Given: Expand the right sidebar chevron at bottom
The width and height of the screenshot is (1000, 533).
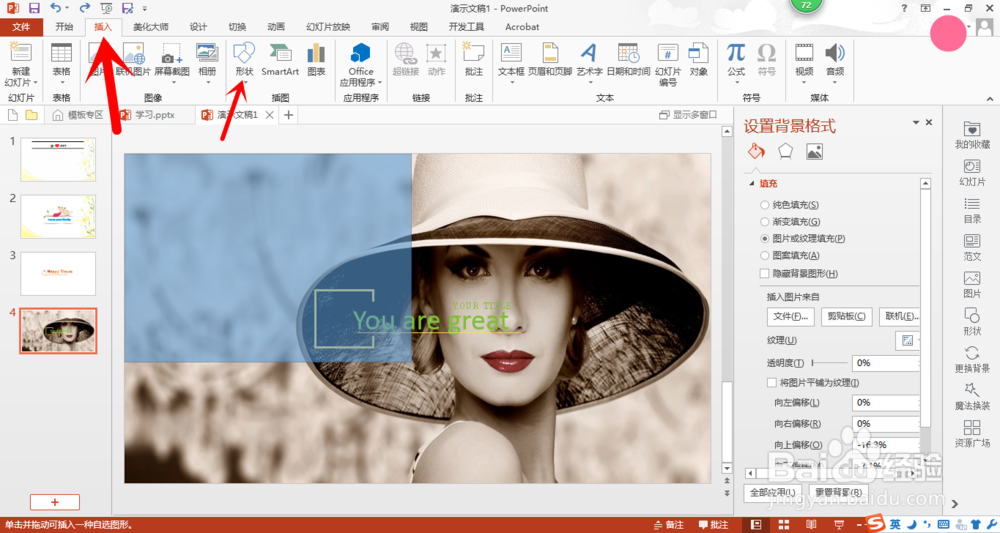Looking at the screenshot, I should point(955,504).
